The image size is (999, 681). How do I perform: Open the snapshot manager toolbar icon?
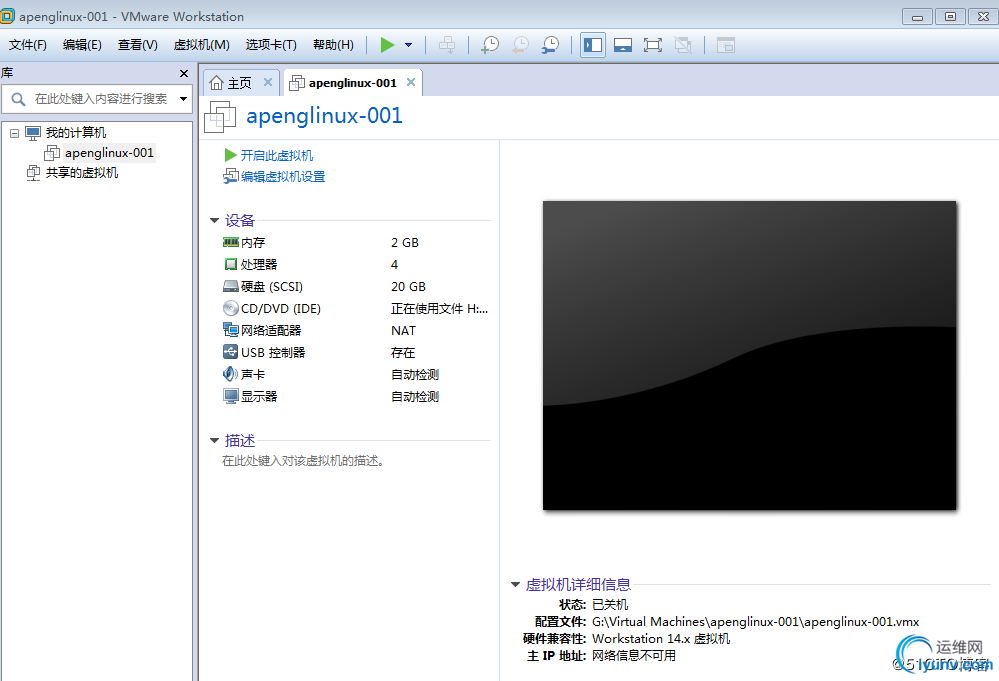550,45
